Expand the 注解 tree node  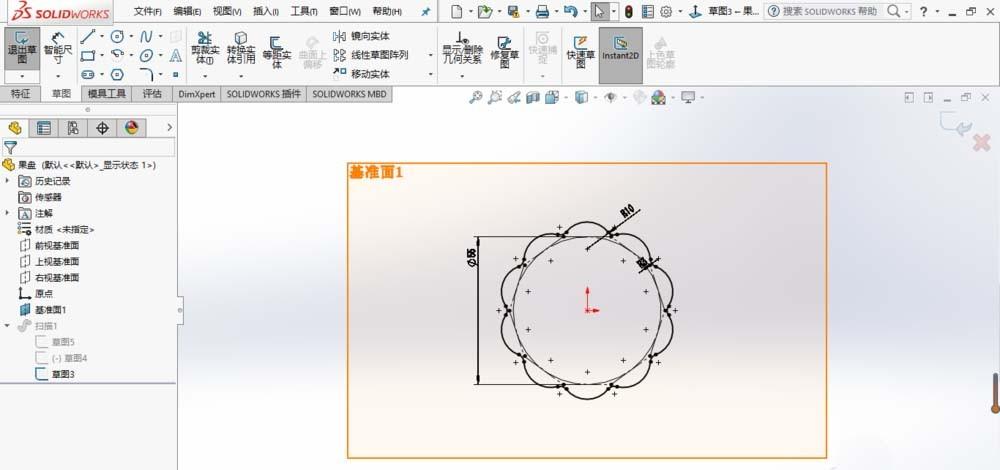click(x=8, y=213)
